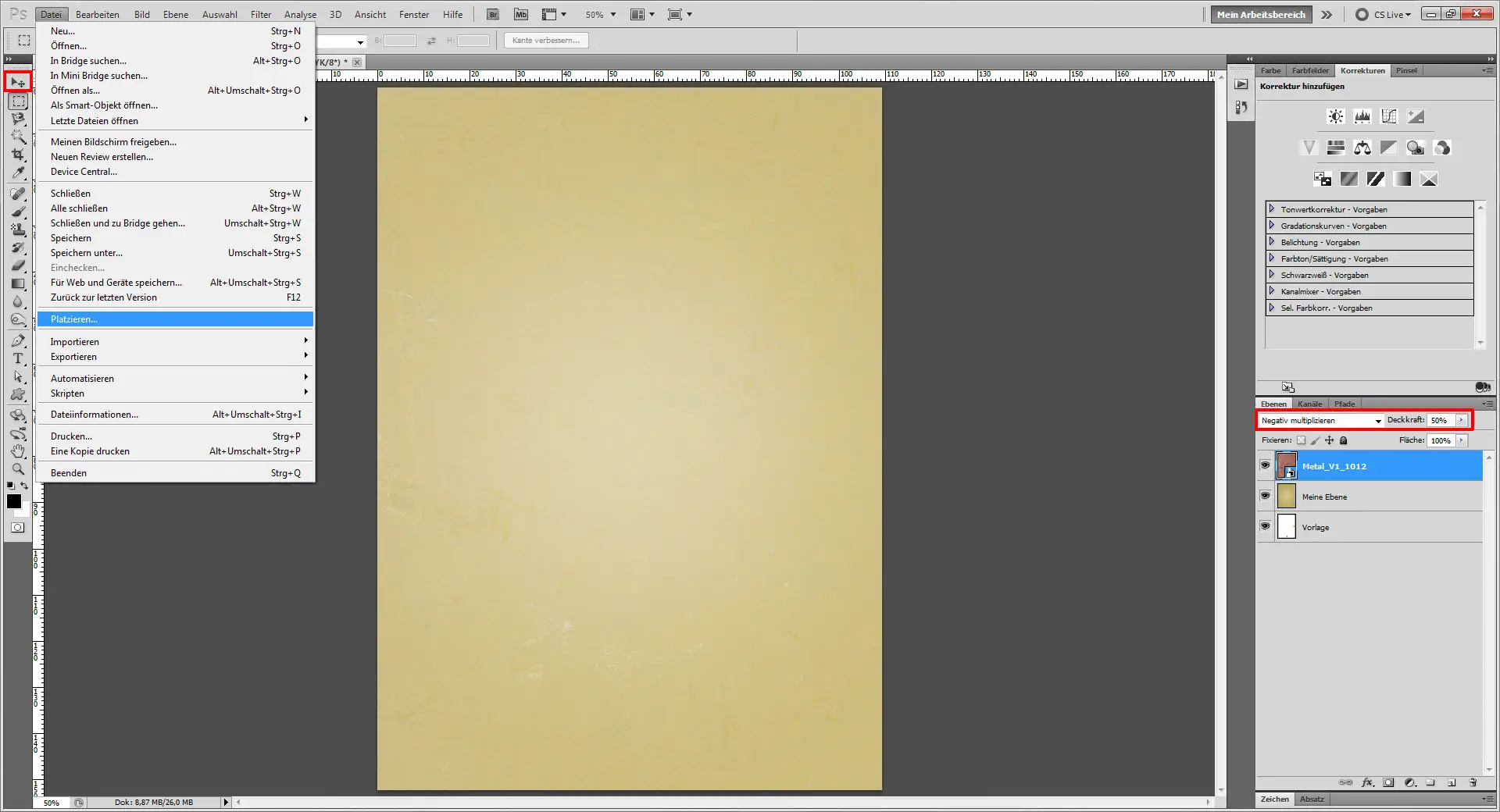Toggle visibility of the Vorlage layer
Viewport: 1500px width, 812px height.
point(1265,526)
